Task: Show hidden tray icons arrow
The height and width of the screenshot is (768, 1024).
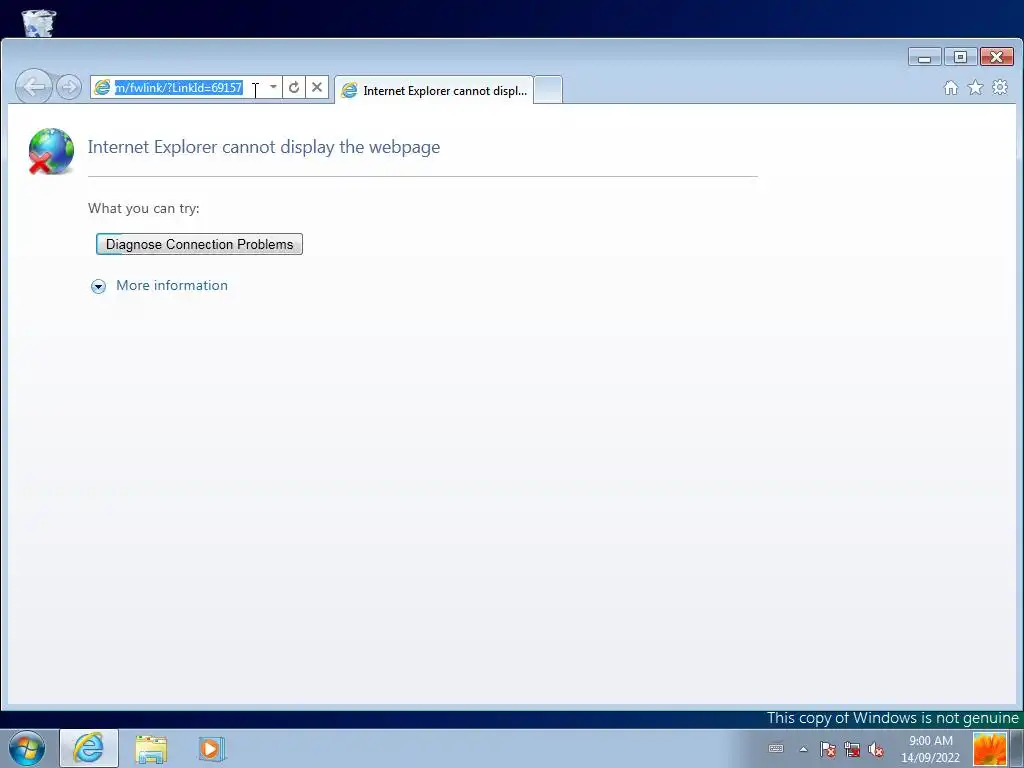Action: (x=803, y=749)
